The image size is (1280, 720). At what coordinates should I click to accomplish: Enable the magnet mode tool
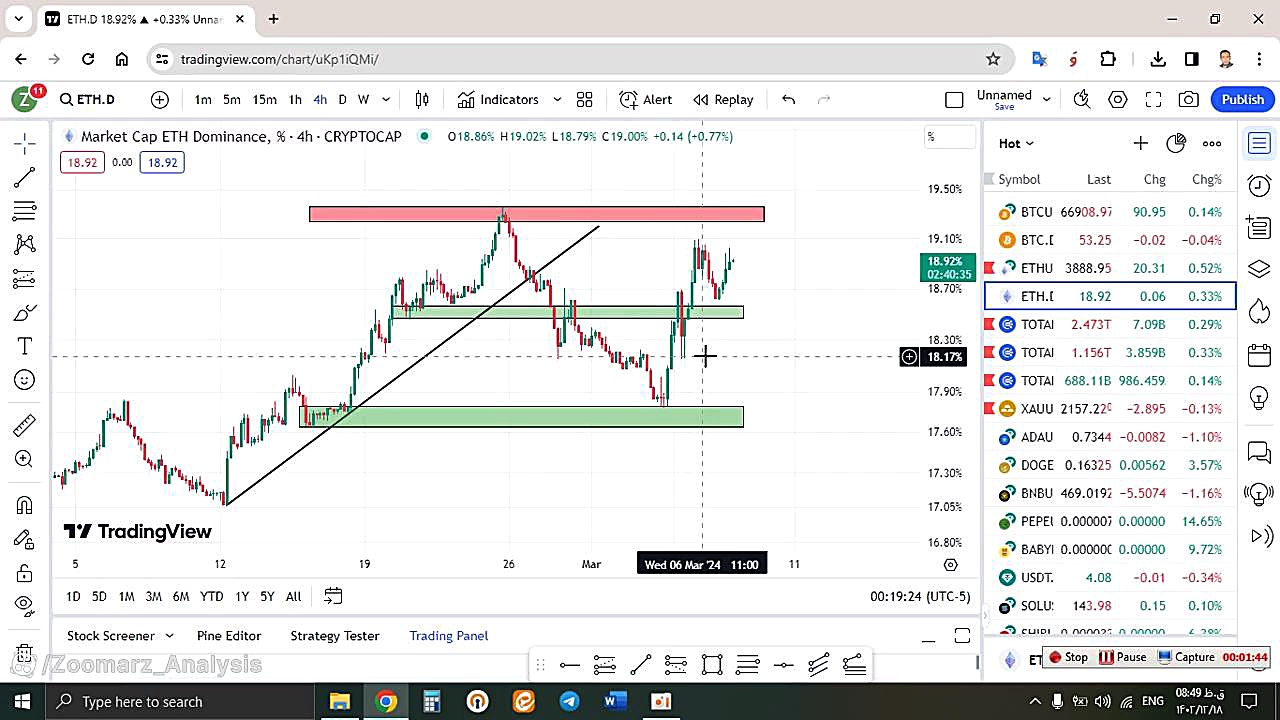click(25, 505)
